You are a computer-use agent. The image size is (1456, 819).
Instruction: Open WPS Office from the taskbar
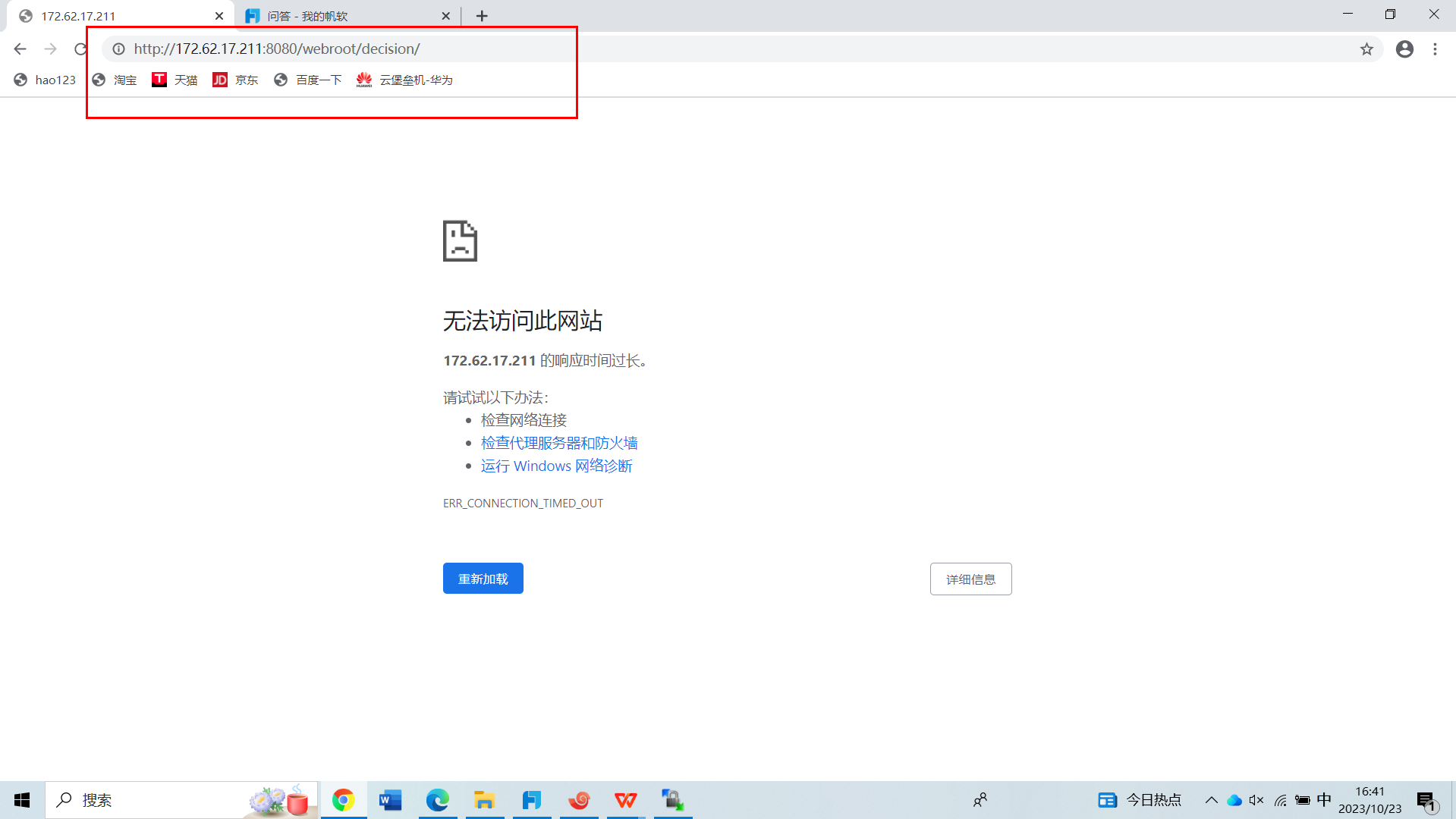[626, 800]
